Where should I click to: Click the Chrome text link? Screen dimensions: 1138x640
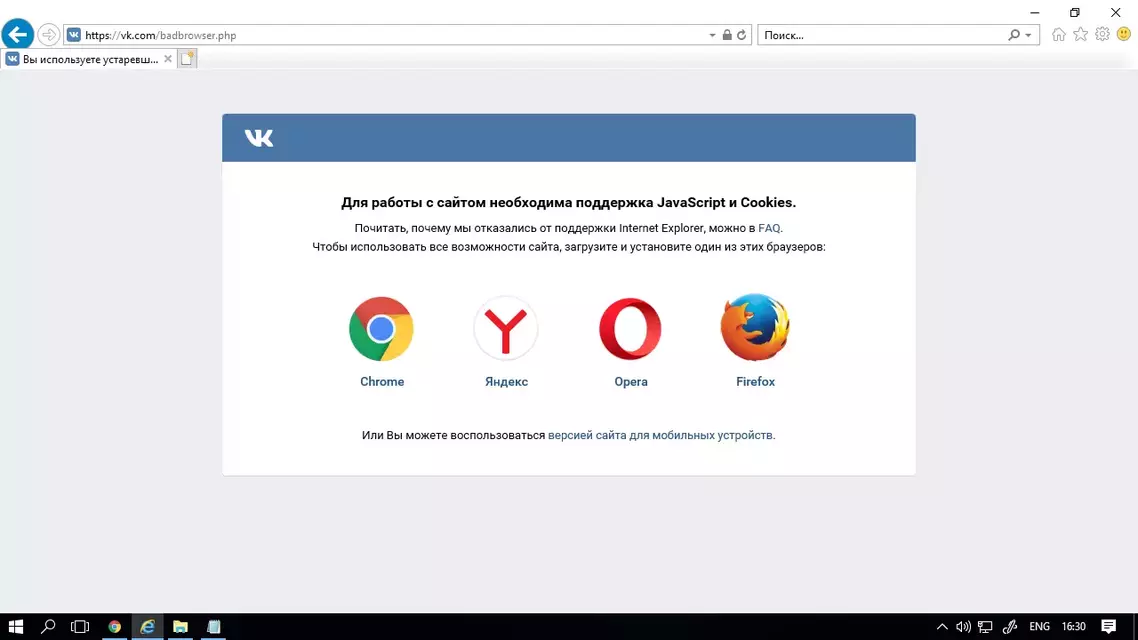(x=382, y=382)
